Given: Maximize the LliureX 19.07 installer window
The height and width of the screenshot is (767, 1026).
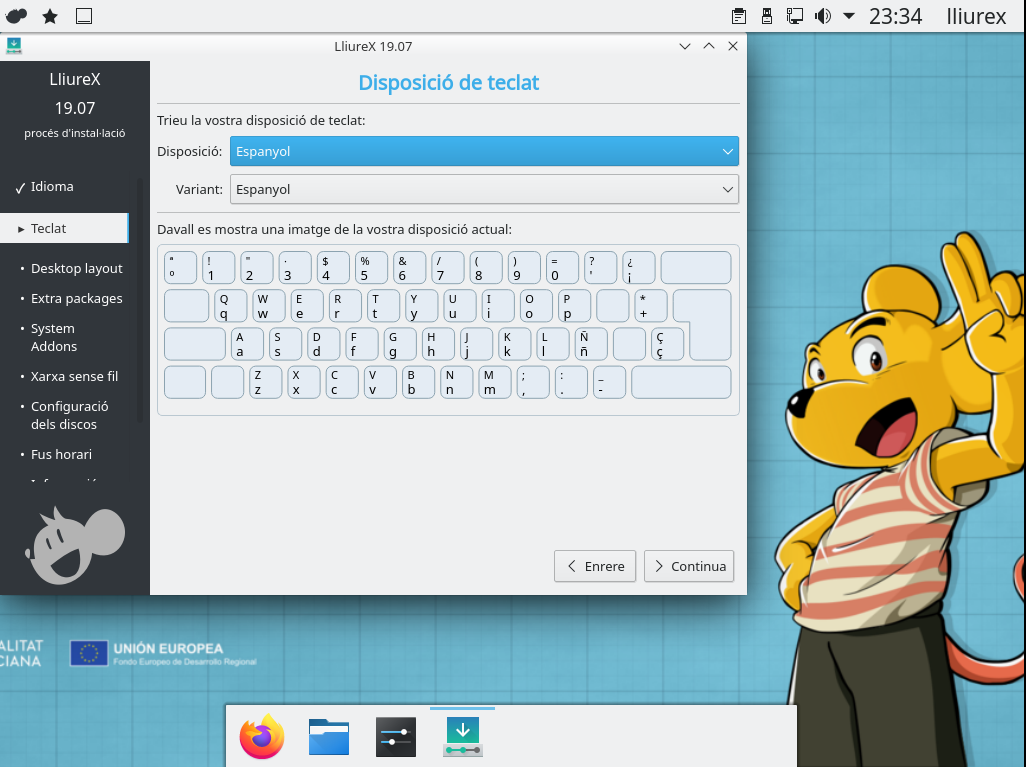Looking at the screenshot, I should coord(709,46).
